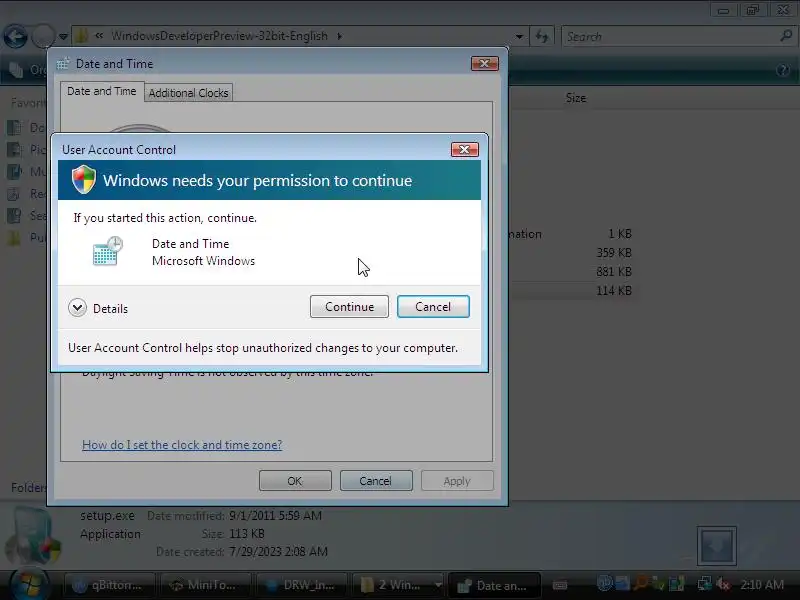800x600 pixels.
Task: Select the Date and Time tab
Action: coord(102,91)
